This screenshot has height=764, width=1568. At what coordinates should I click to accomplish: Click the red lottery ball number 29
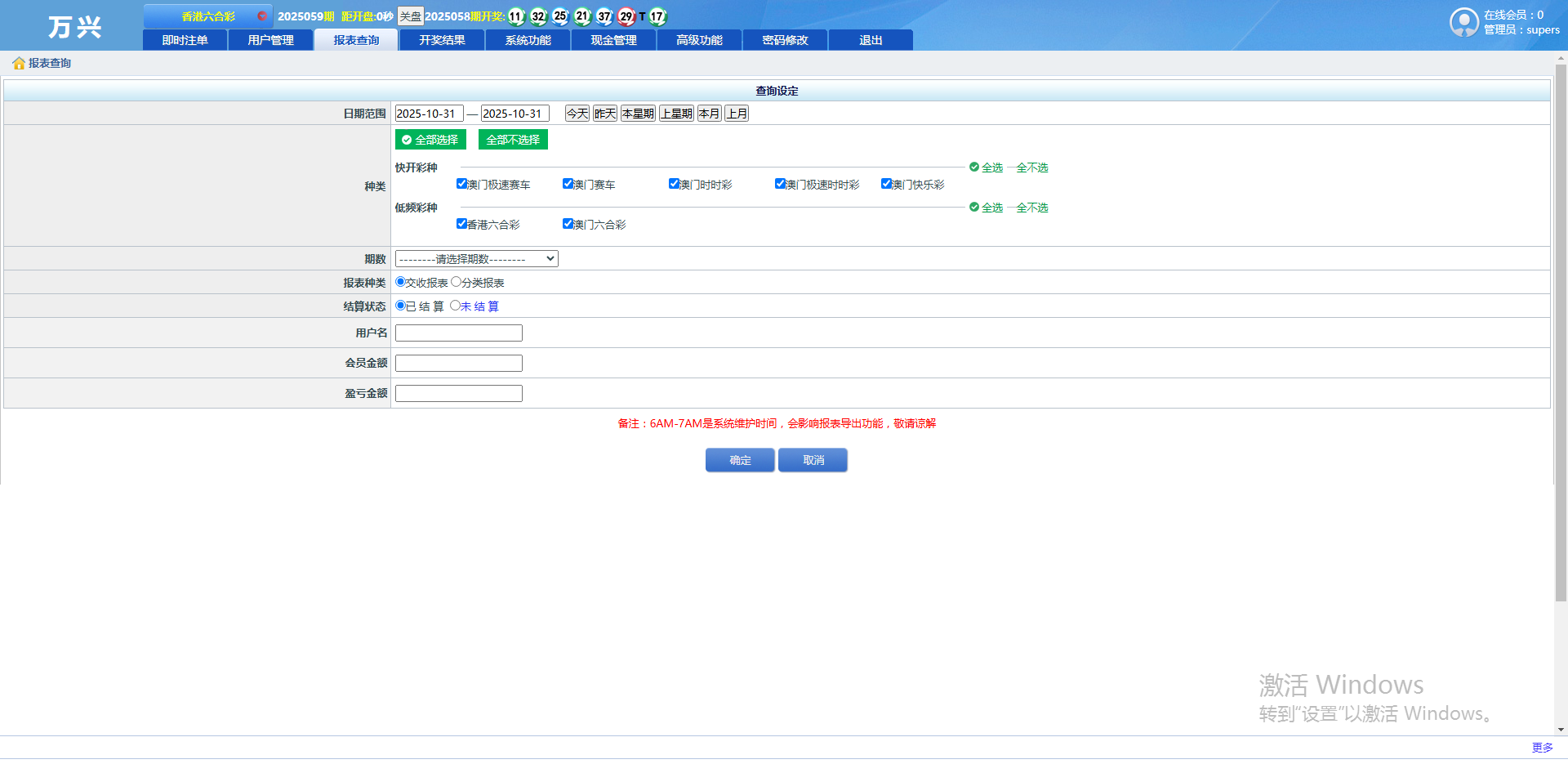pyautogui.click(x=626, y=16)
